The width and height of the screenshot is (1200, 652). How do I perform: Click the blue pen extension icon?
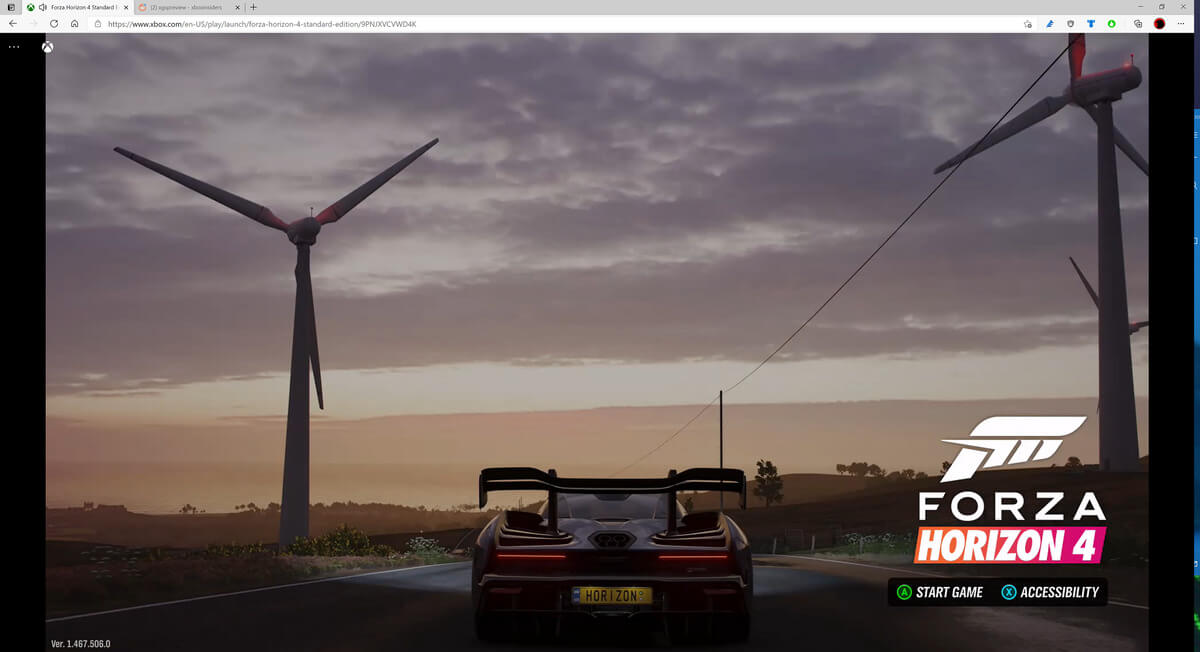pyautogui.click(x=1050, y=23)
